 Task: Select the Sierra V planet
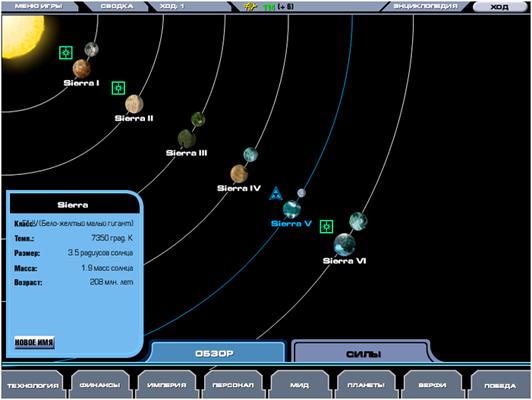(292, 209)
